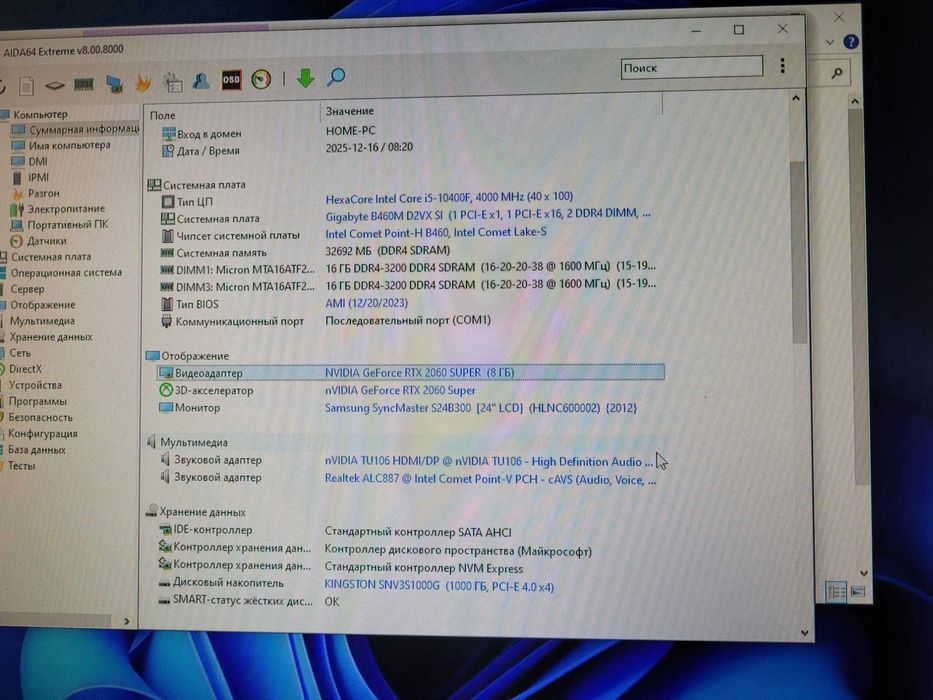The width and height of the screenshot is (933, 700).
Task: Click the blue help icon in background window
Action: [851, 42]
